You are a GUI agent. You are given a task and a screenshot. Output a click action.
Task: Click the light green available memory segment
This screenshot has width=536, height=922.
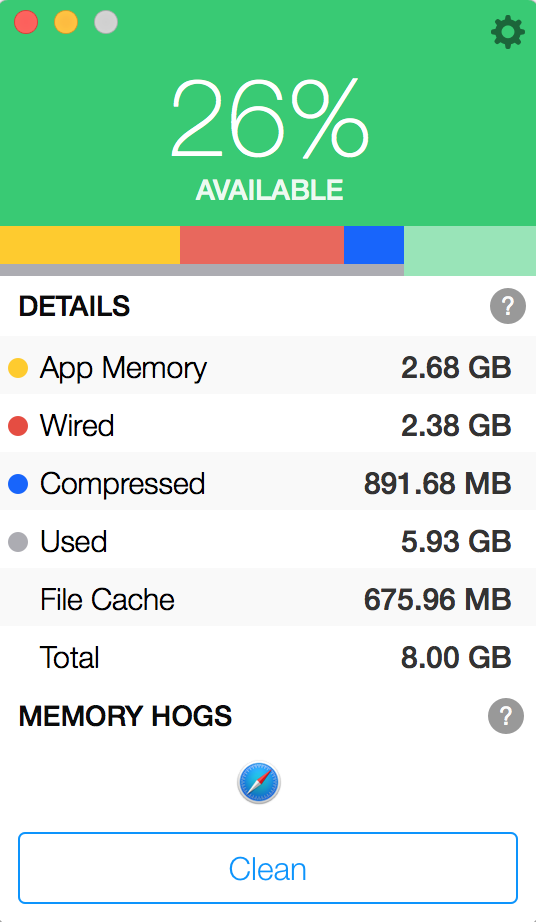470,250
